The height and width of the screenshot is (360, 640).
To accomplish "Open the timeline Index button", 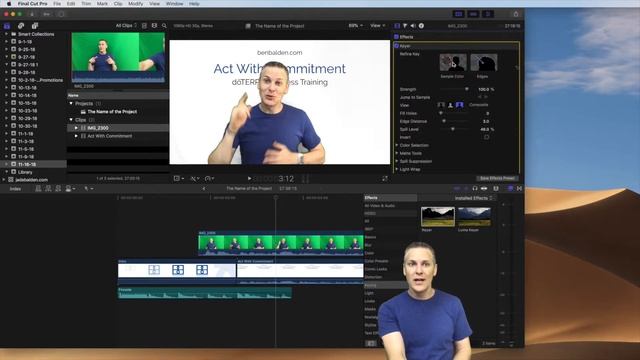I will (x=15, y=189).
